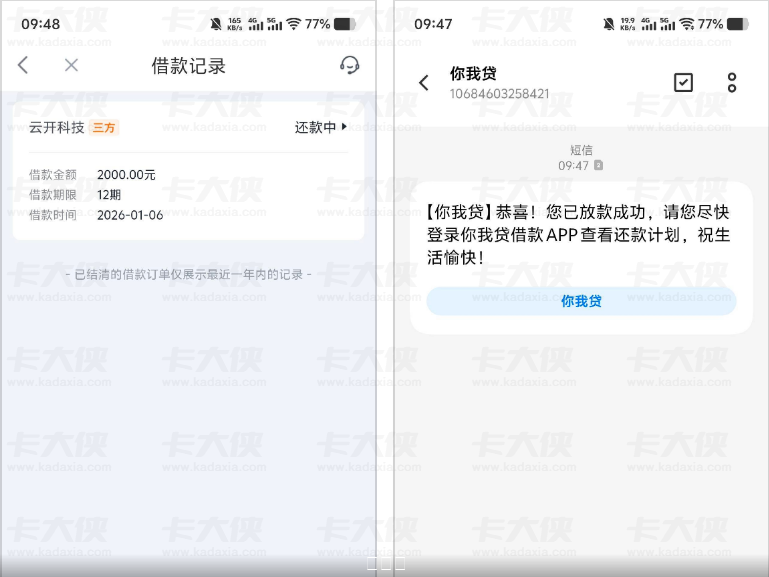Screen dimensions: 769x577
Task: Click the 借款记录 page title
Action: coord(188,66)
